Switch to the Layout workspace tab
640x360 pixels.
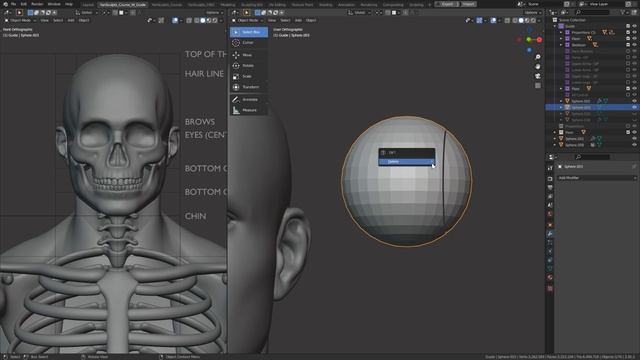[88, 5]
